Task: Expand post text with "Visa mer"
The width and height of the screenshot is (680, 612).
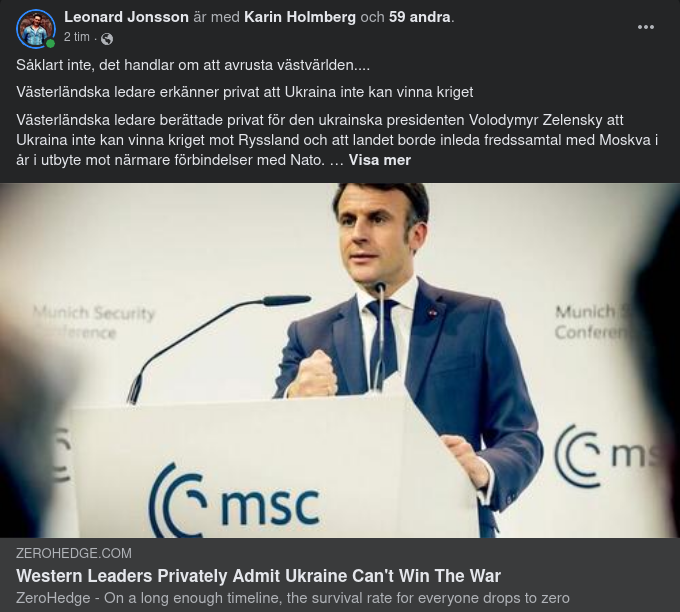Action: tap(379, 160)
